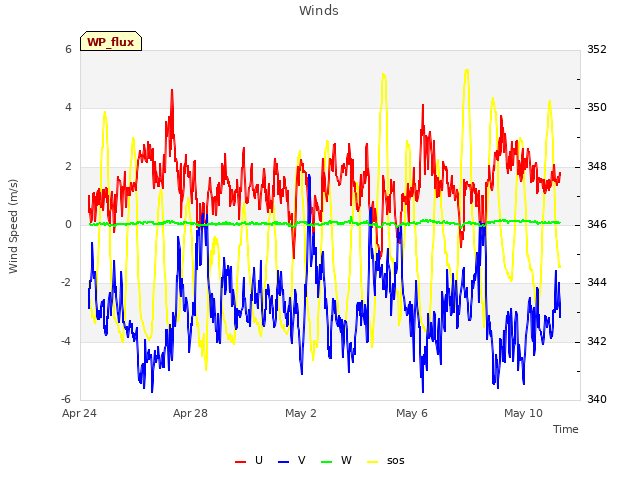The height and width of the screenshot is (480, 640).
Task: Toggle the sos series legend entry
Action: click(x=386, y=461)
